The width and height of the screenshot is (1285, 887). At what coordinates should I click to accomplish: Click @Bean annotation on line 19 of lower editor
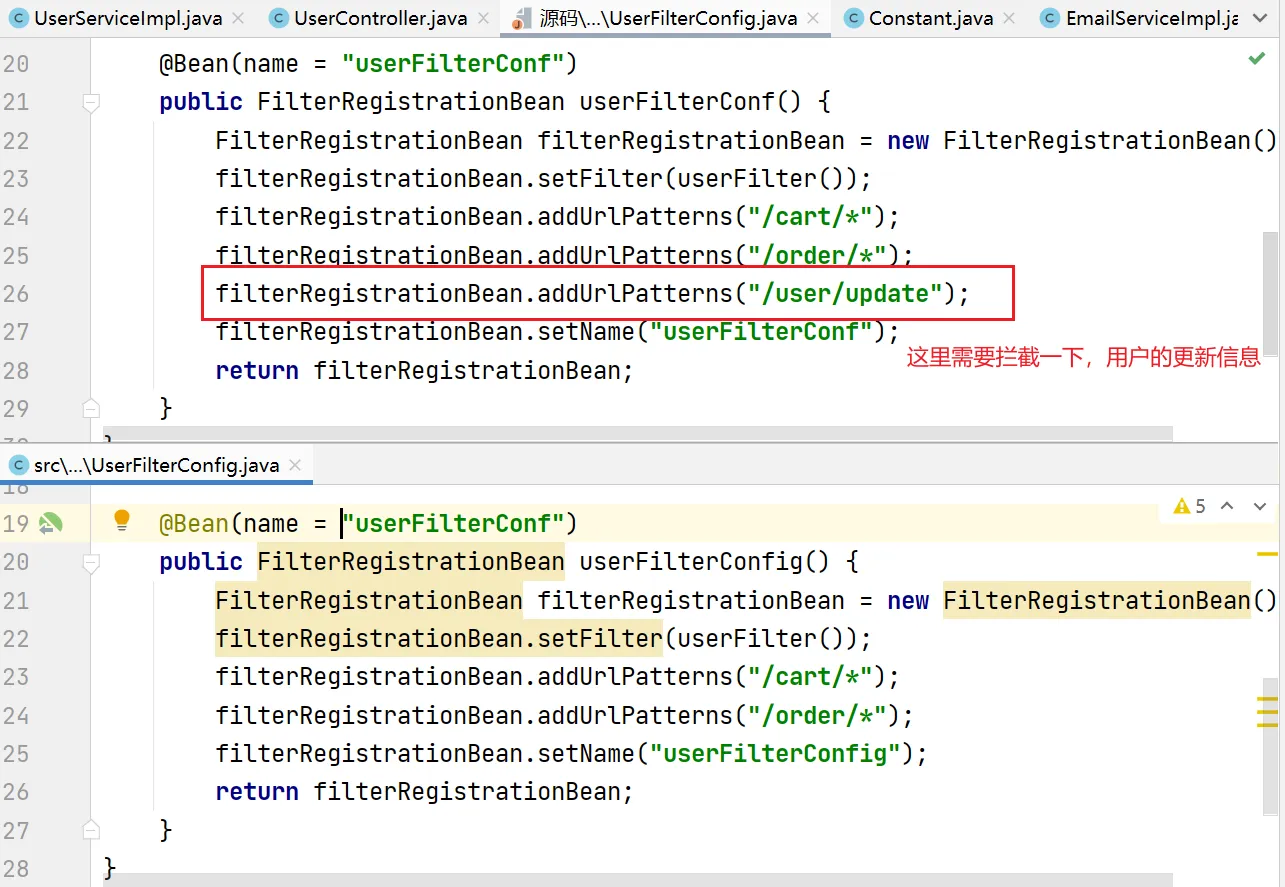(194, 524)
